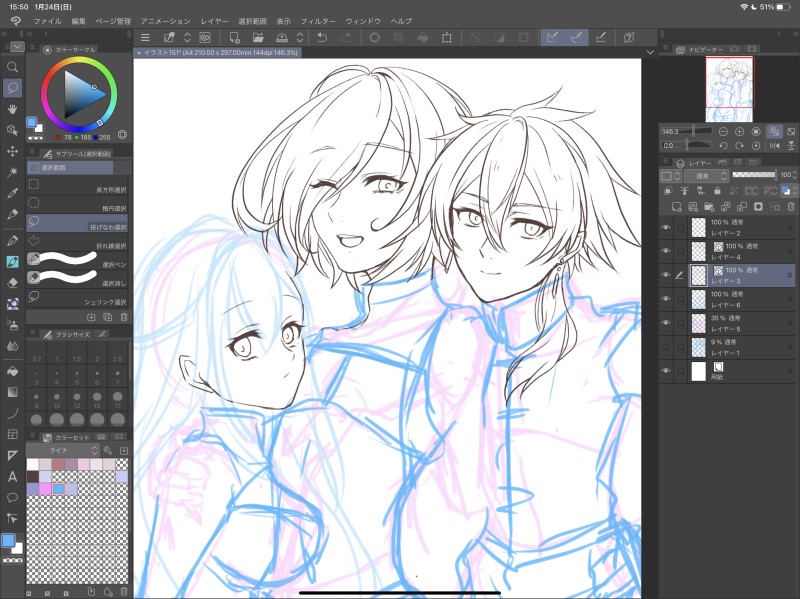Open the フィルター menu

(318, 21)
